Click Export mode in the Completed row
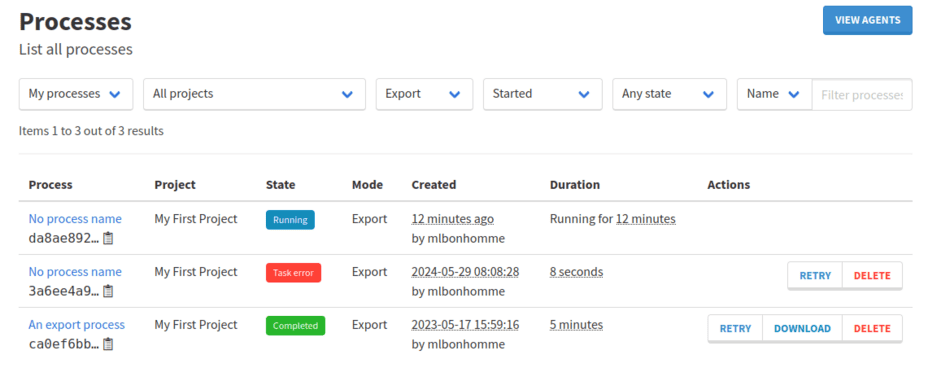Screen dimensions: 928x368 tap(369, 325)
